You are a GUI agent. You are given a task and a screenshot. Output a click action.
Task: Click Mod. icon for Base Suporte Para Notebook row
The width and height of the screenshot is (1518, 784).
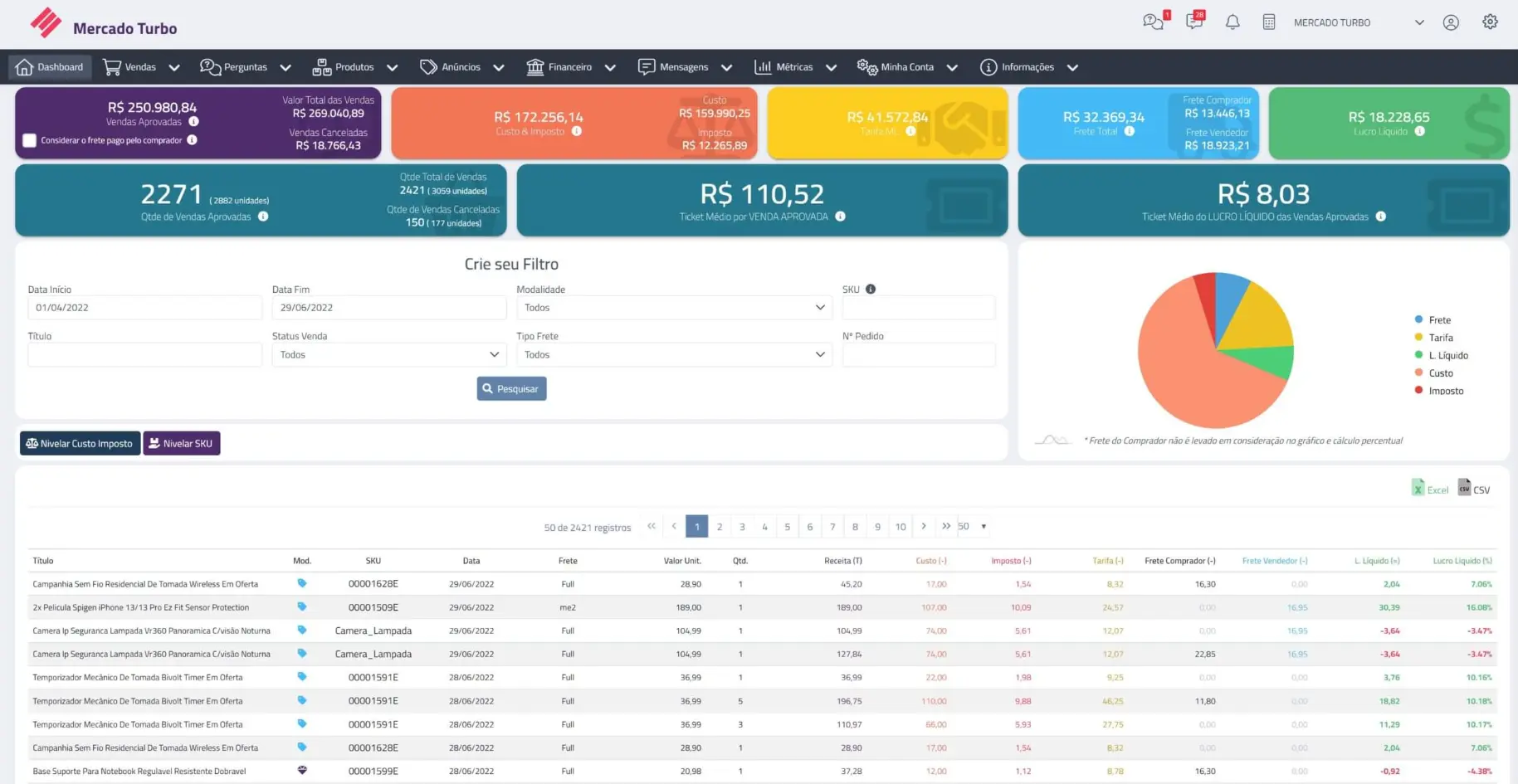pyautogui.click(x=302, y=771)
